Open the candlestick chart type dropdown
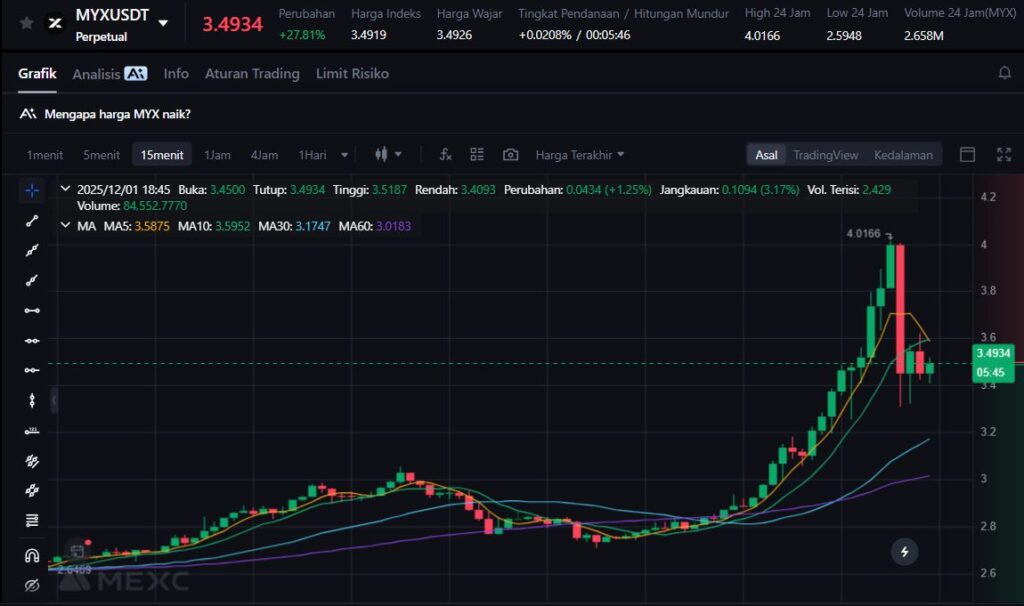The height and width of the screenshot is (606, 1024). pos(388,155)
